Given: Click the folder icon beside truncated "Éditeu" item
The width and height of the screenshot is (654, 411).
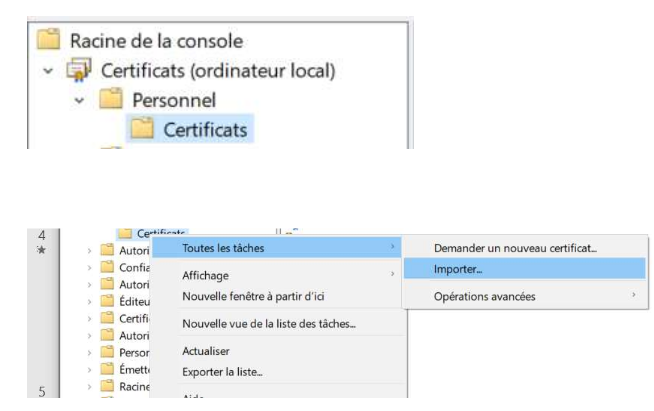Looking at the screenshot, I should [x=107, y=301].
